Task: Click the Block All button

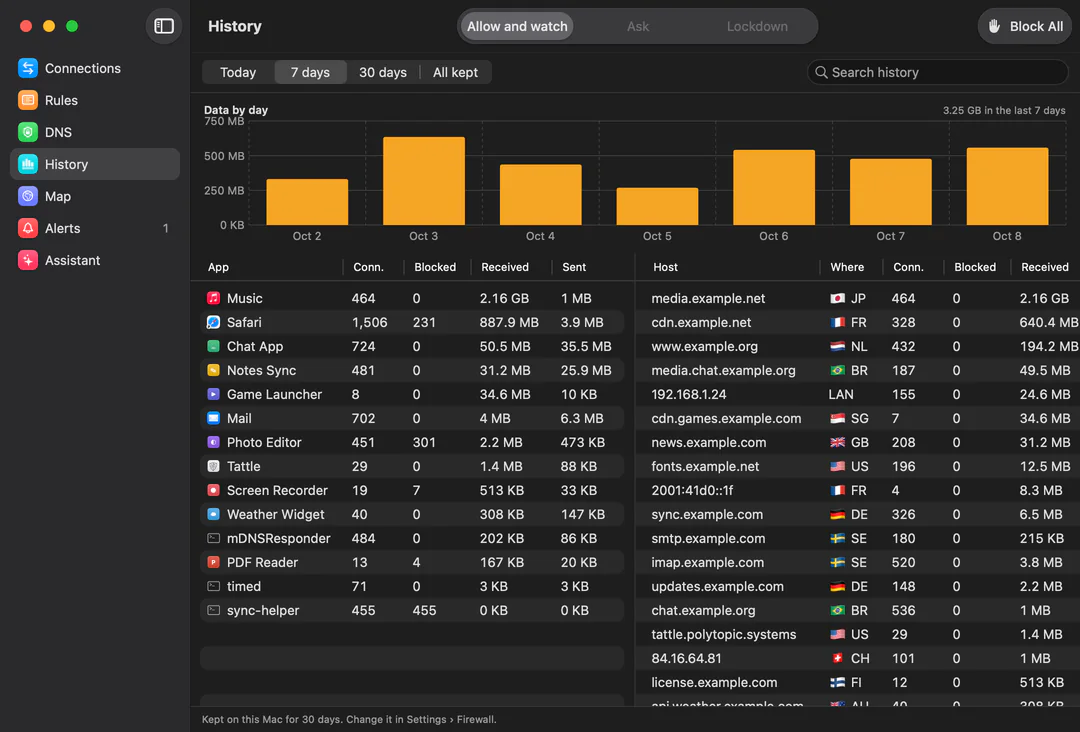Action: [1026, 26]
